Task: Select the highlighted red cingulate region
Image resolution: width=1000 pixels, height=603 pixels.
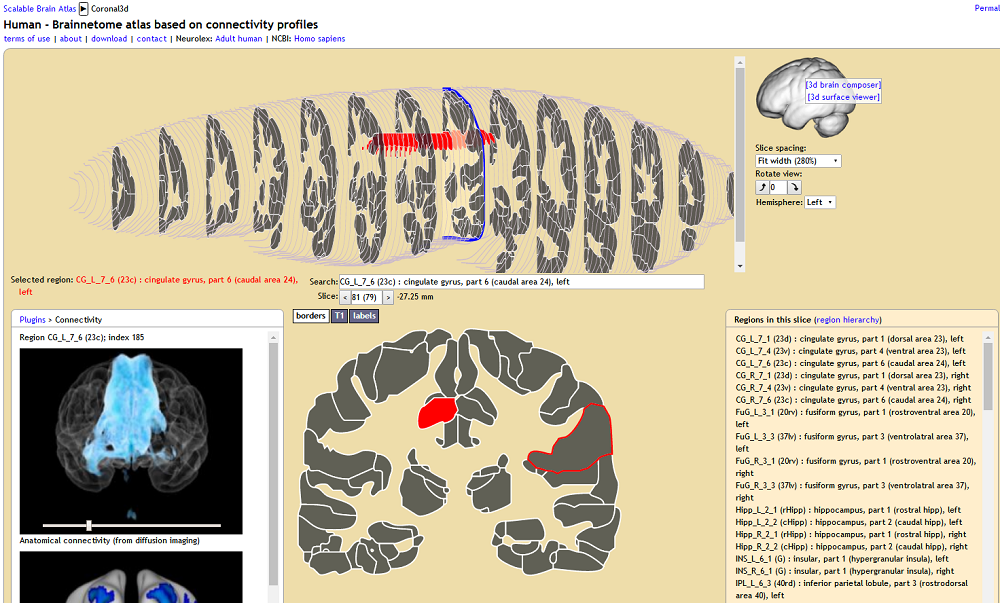Action: 436,410
